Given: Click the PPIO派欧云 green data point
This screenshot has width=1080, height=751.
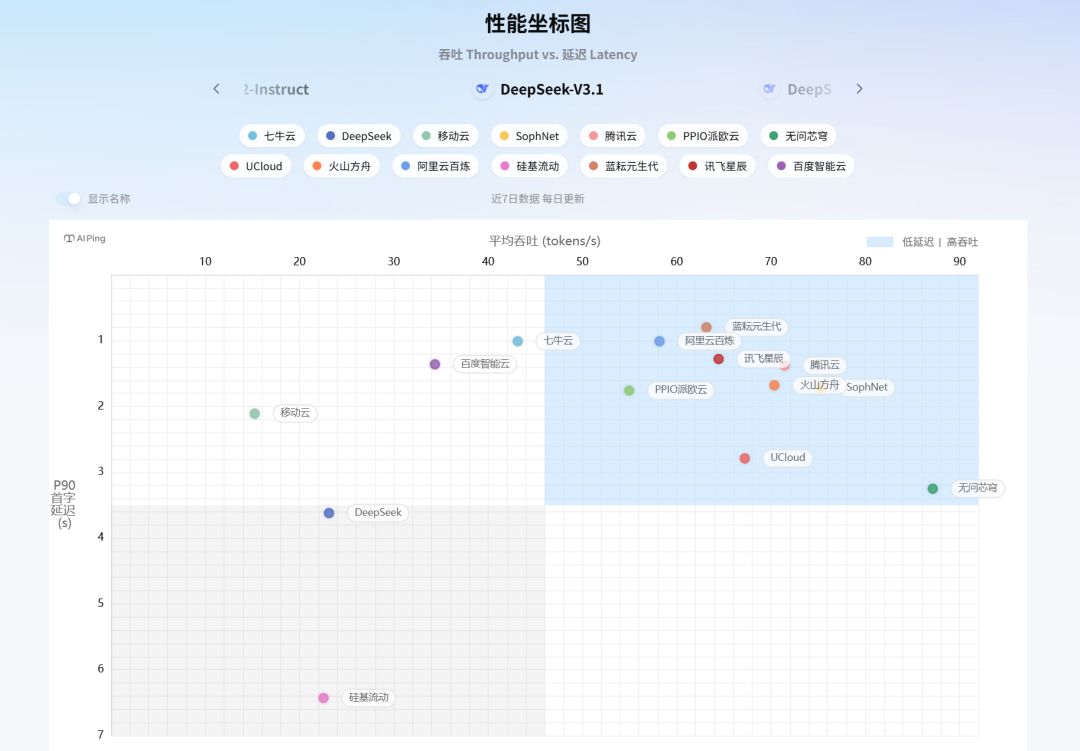Looking at the screenshot, I should 629,391.
